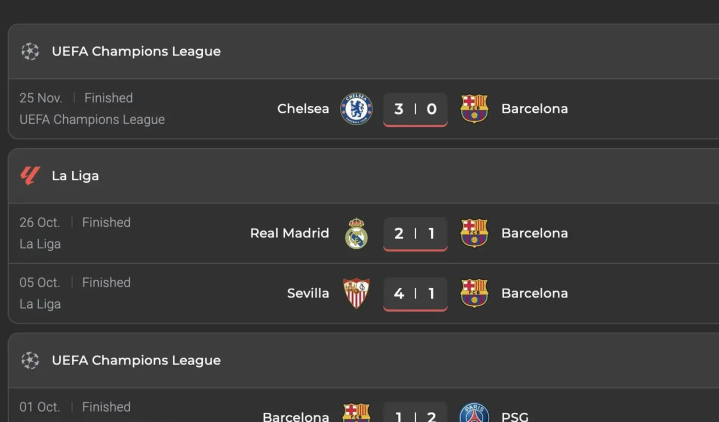
Task: Click the Sevilla club crest
Action: [356, 294]
